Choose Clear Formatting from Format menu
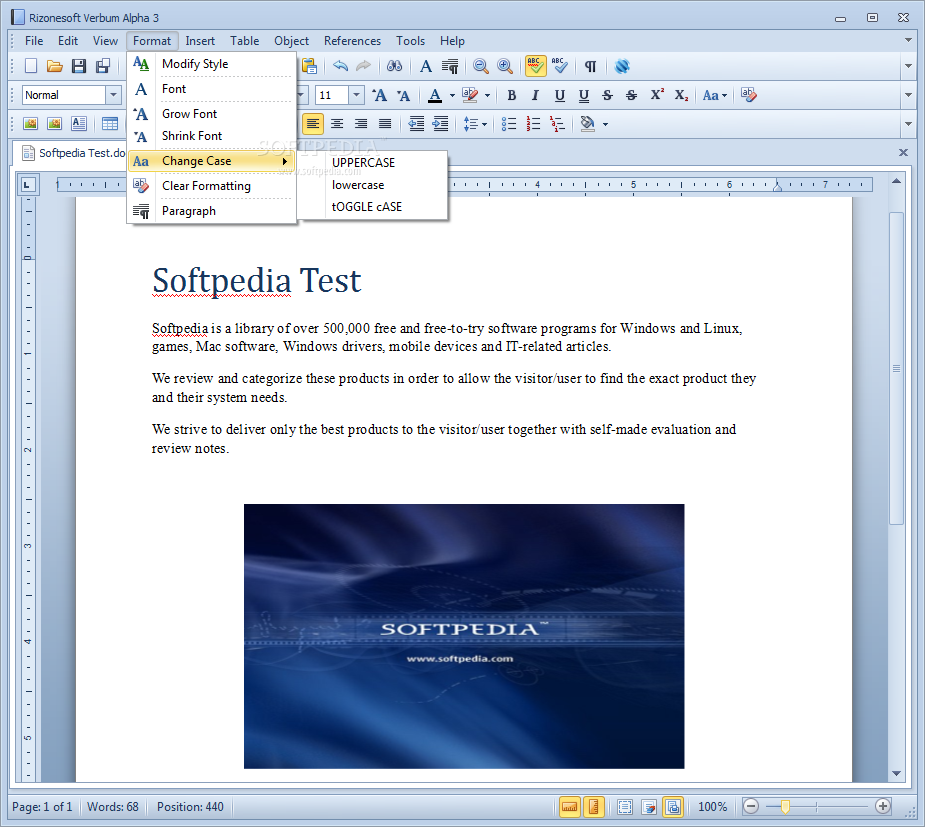Image resolution: width=925 pixels, height=827 pixels. [x=211, y=186]
